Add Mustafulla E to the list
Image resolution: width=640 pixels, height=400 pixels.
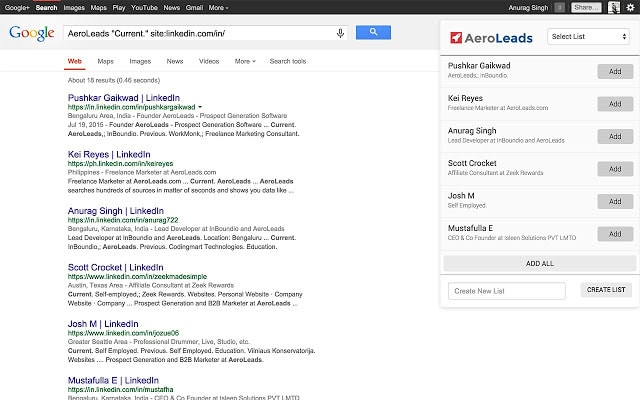click(615, 234)
